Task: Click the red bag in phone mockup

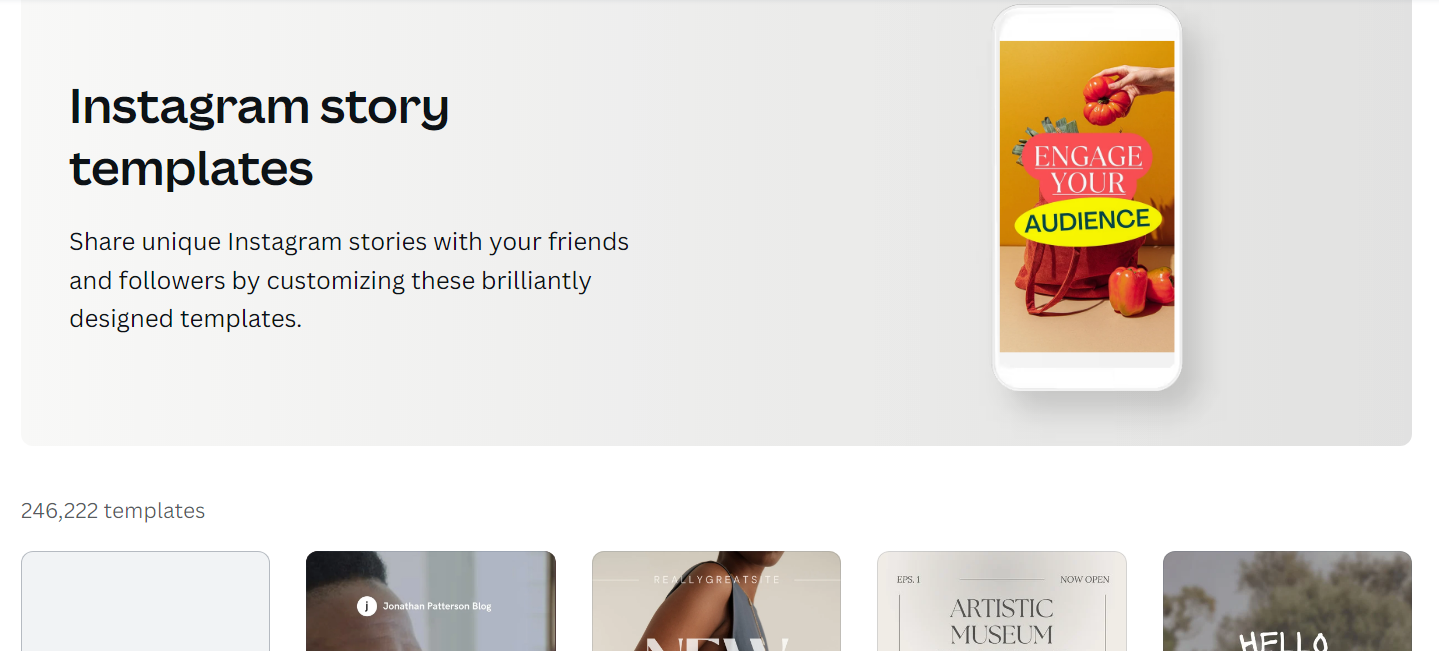Action: point(1067,277)
